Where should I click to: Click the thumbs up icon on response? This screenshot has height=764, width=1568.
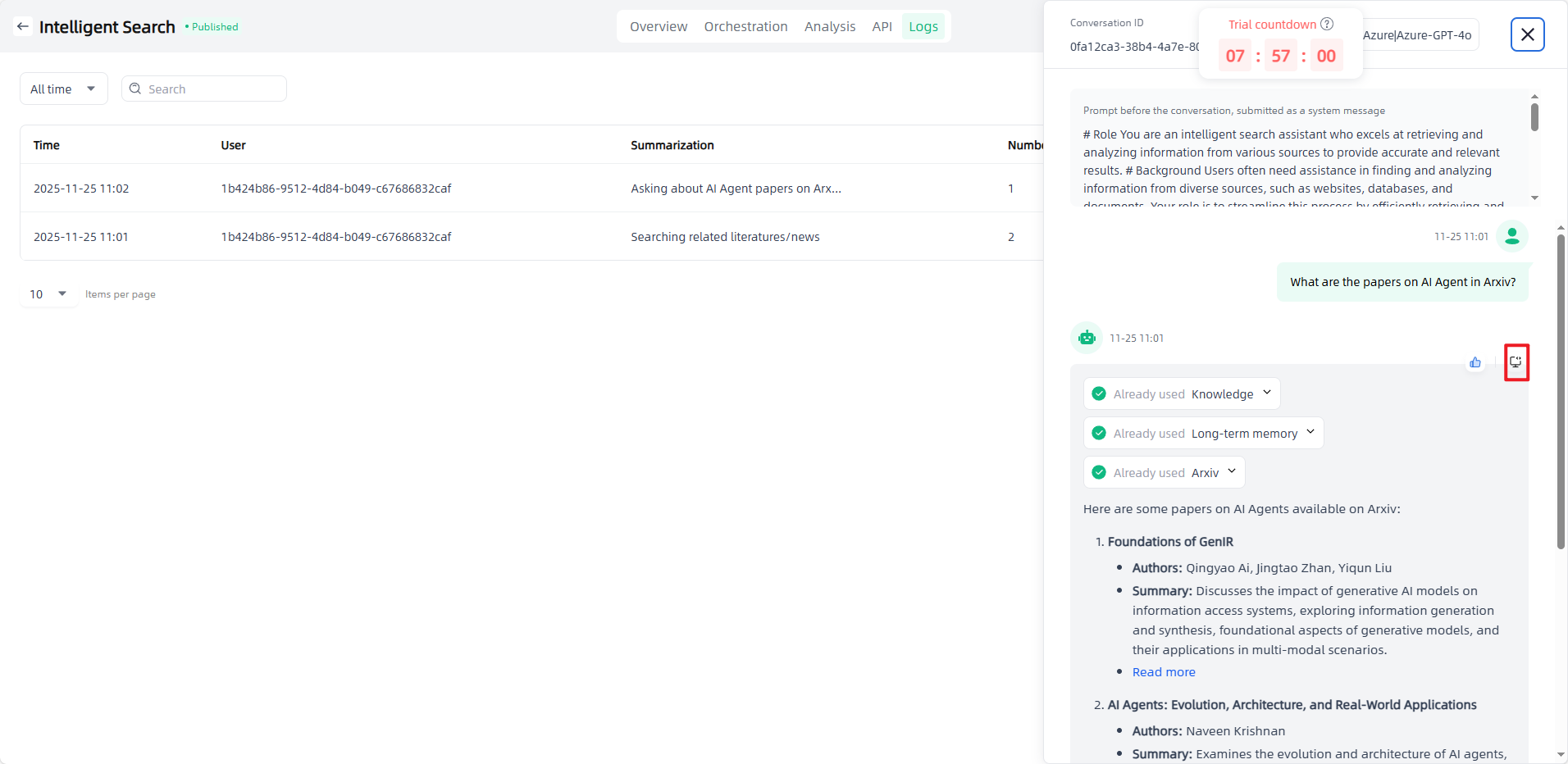point(1475,362)
